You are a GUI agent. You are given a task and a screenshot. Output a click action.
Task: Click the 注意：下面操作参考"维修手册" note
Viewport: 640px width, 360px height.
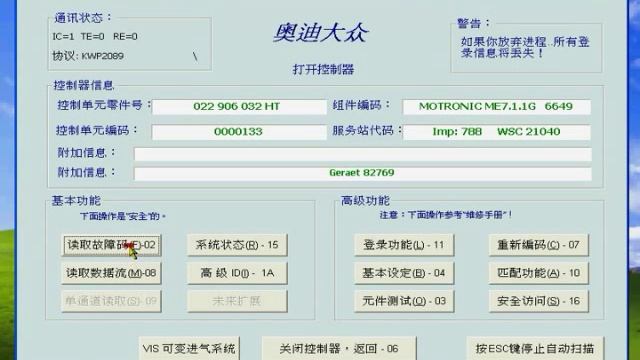pos(446,215)
